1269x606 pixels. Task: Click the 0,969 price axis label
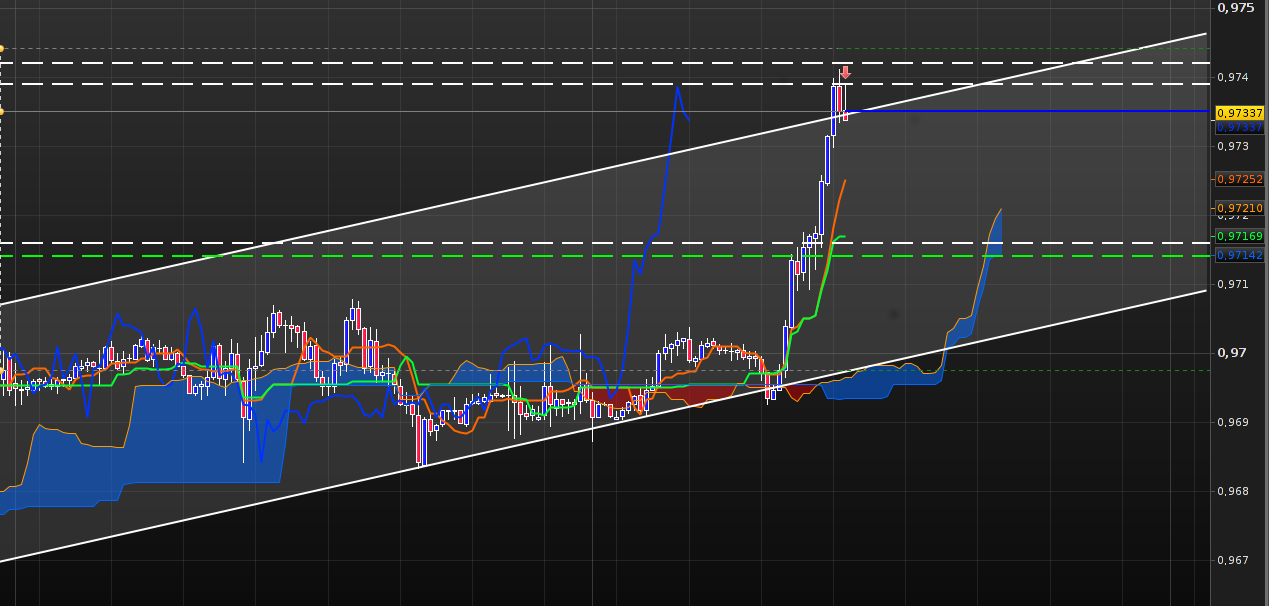pos(1235,422)
